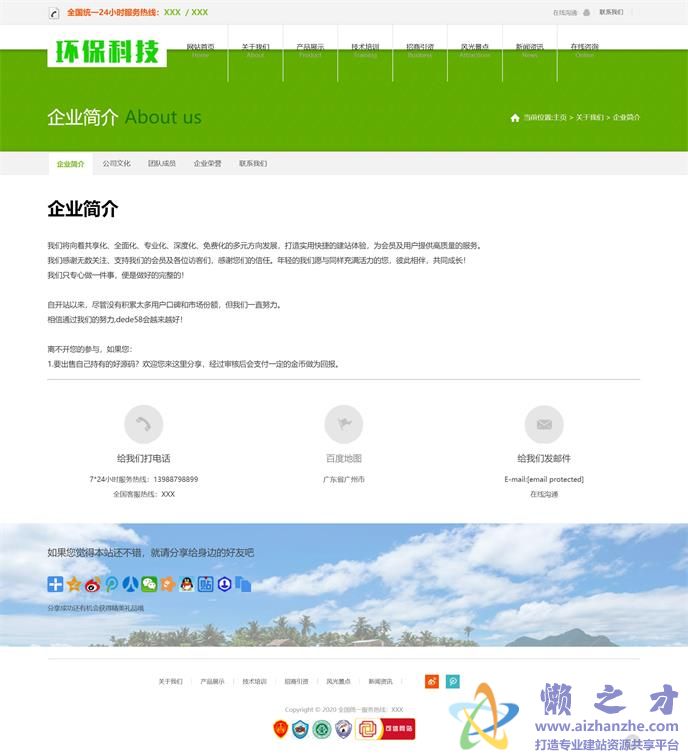Share to Renren with the blue 人 icon
688x755 pixels.
tap(130, 584)
